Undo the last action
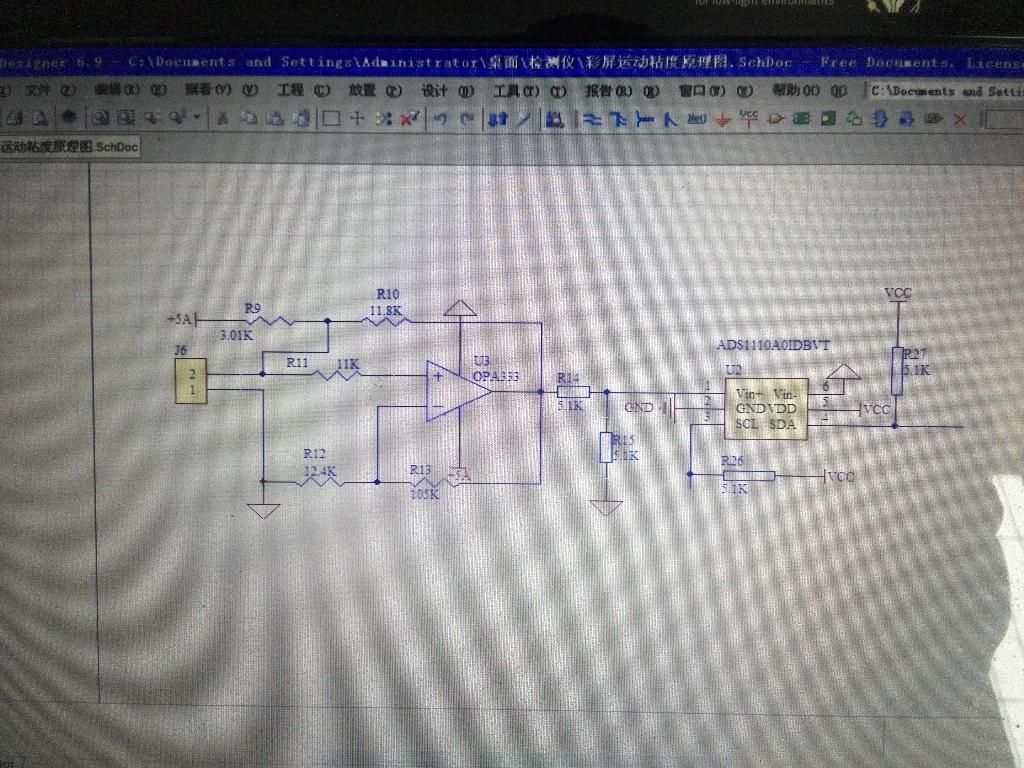This screenshot has width=1024, height=768. (x=441, y=119)
